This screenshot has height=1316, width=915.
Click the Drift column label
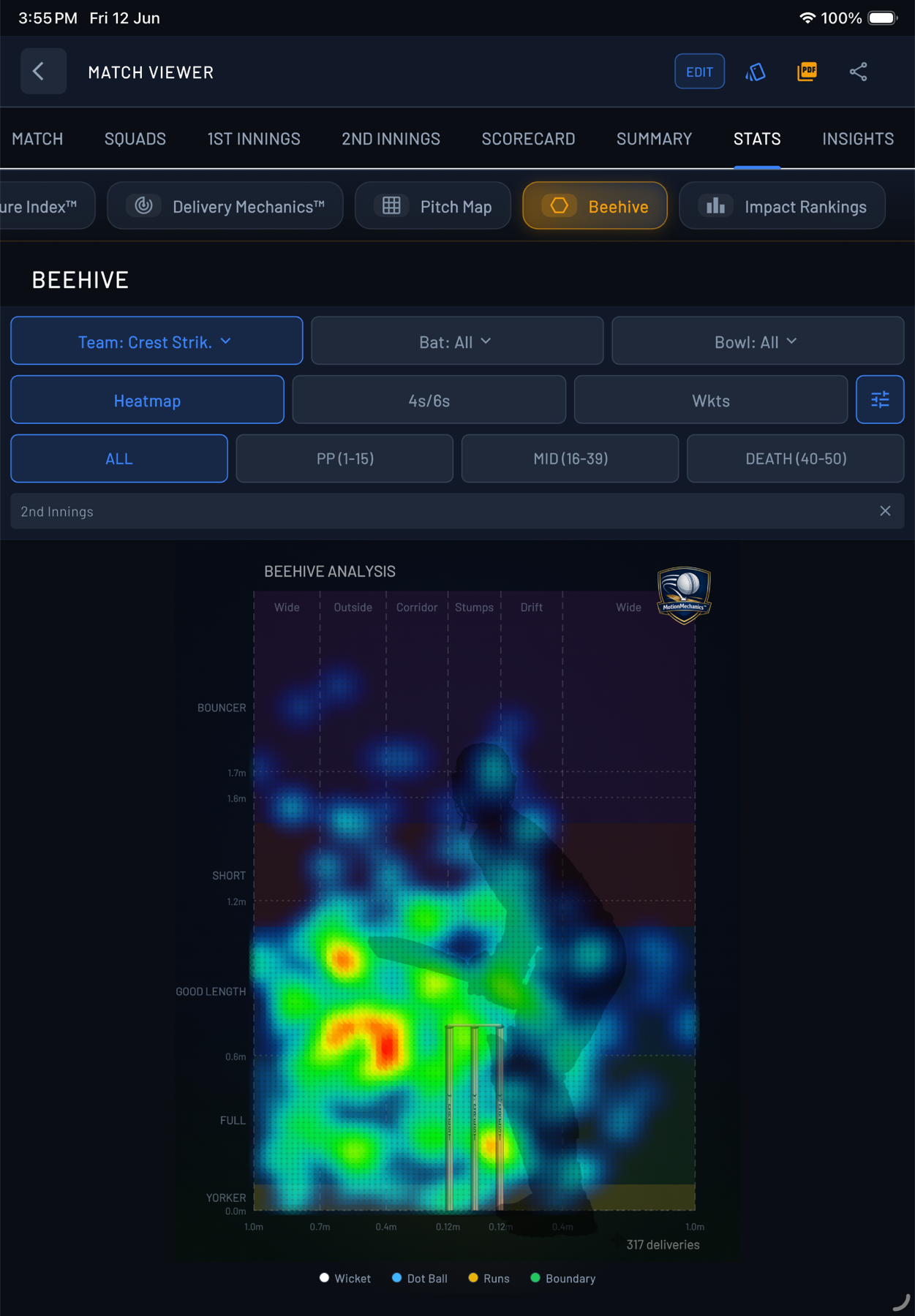(532, 608)
